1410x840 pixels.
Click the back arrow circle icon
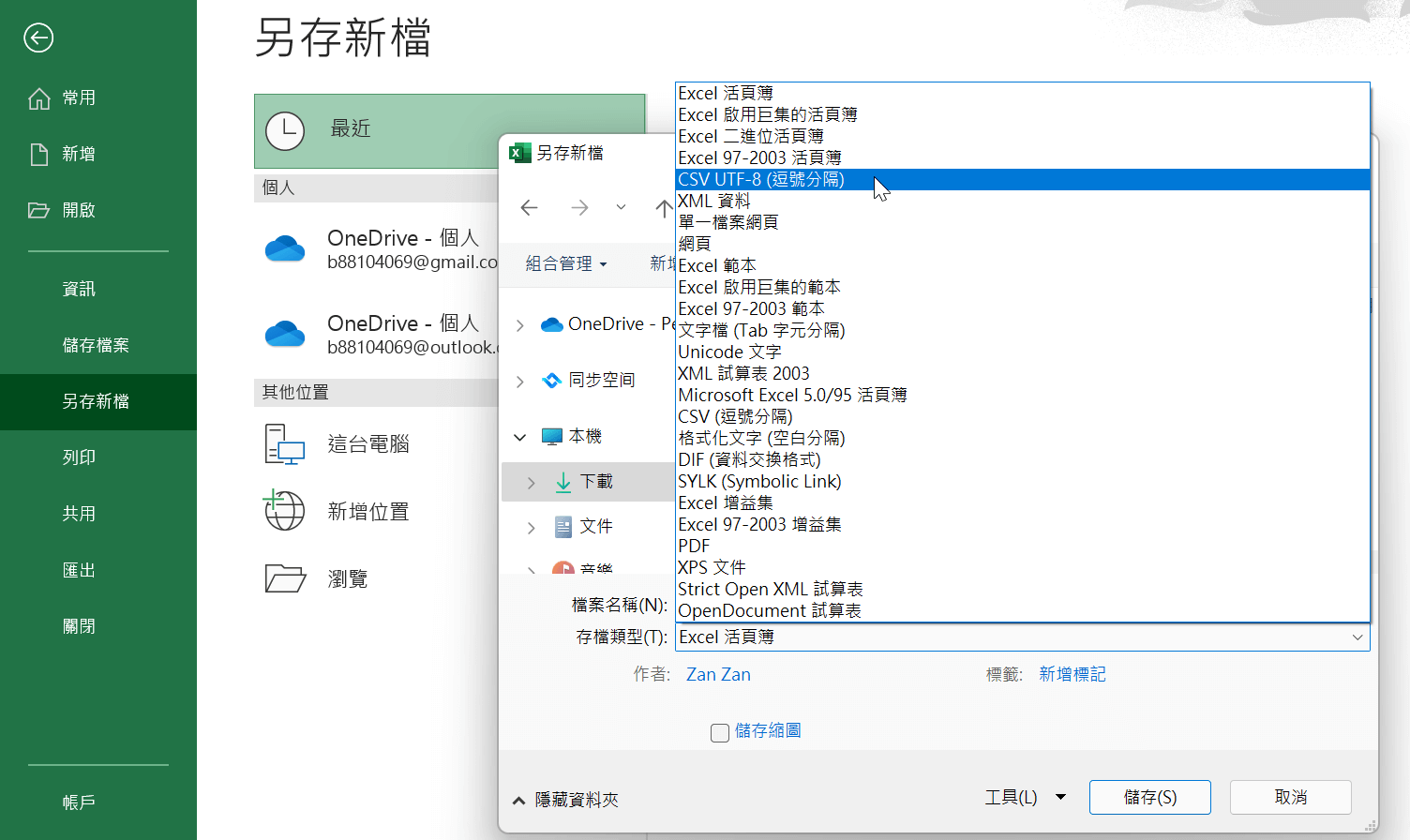point(38,37)
